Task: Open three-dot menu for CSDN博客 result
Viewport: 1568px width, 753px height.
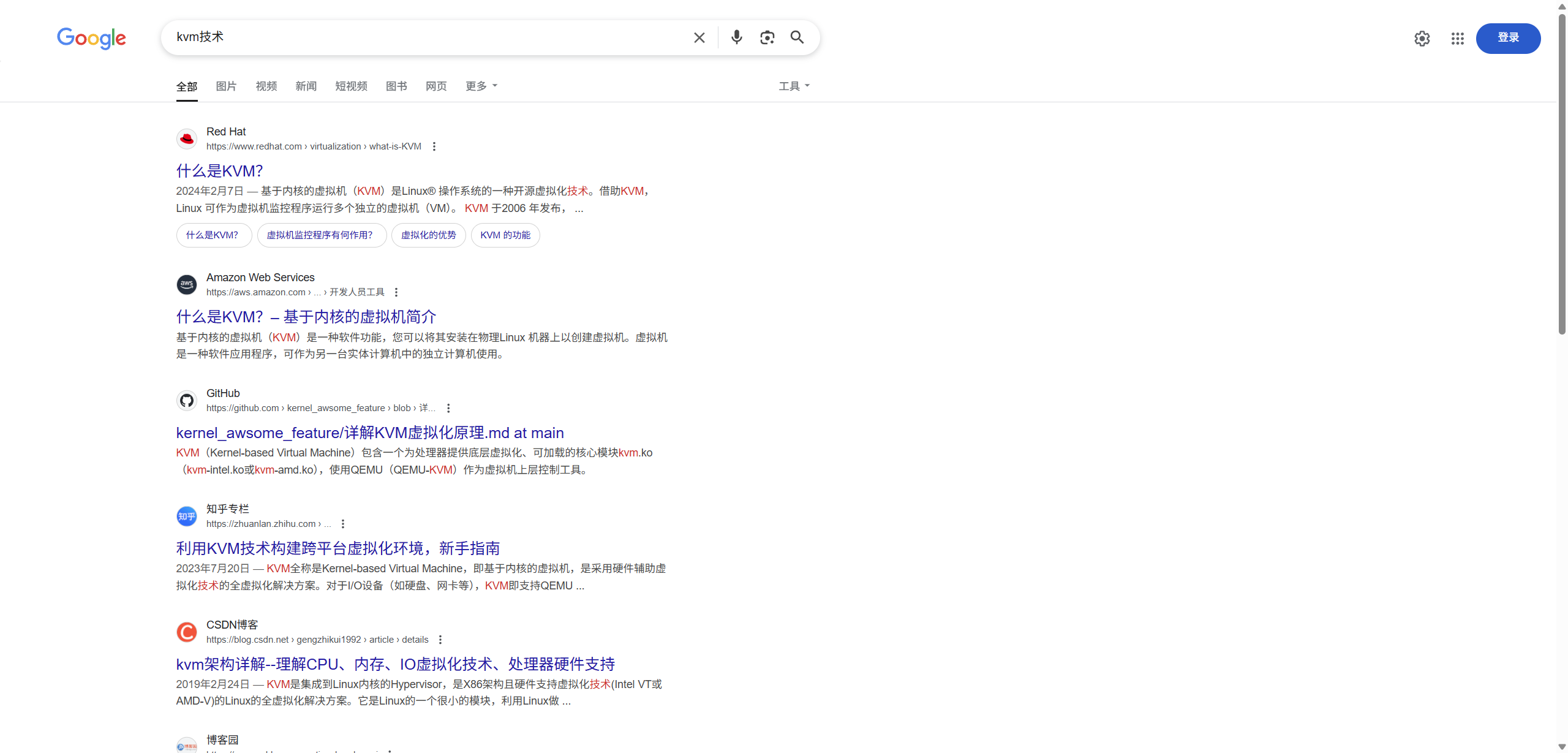Action: [x=440, y=640]
